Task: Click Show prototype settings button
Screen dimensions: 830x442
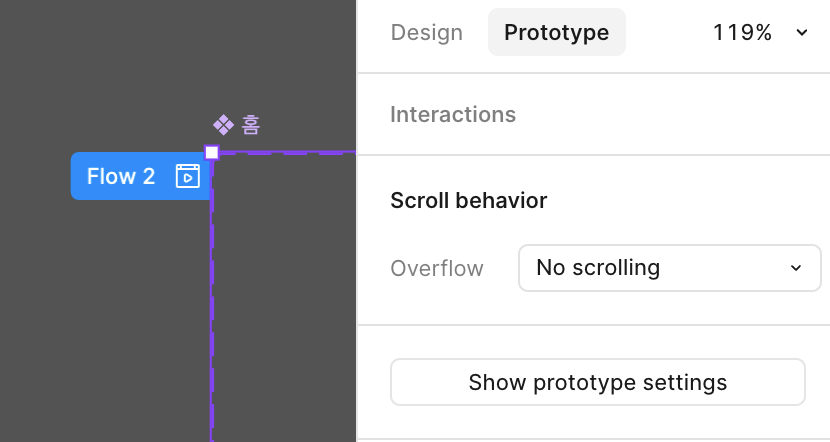Action: (598, 382)
